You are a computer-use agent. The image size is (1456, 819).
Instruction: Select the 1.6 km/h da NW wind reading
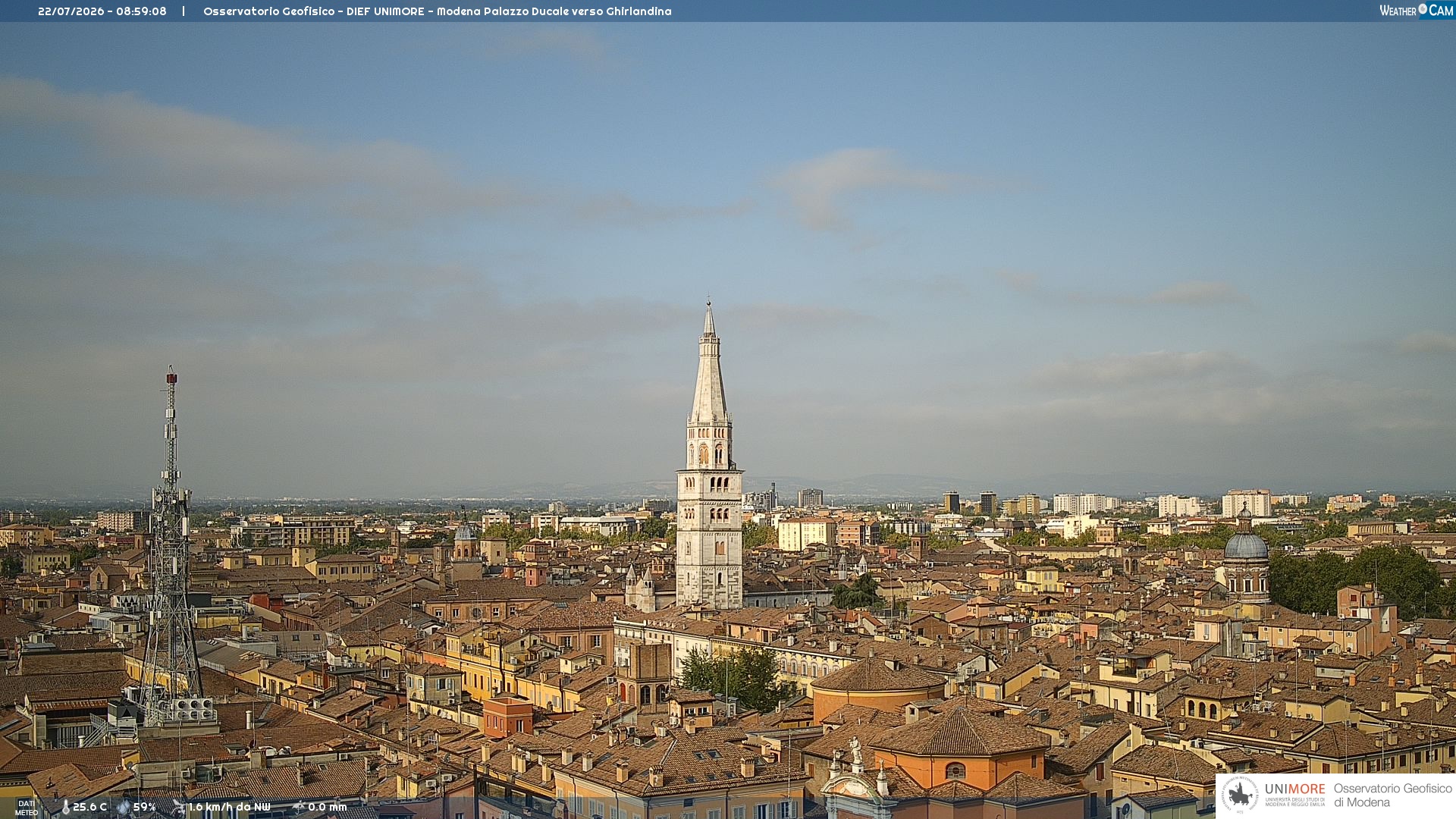[x=229, y=808]
